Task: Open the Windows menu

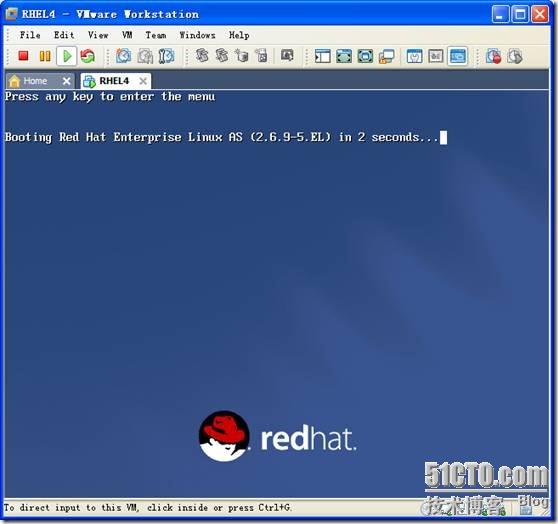Action: click(x=198, y=35)
